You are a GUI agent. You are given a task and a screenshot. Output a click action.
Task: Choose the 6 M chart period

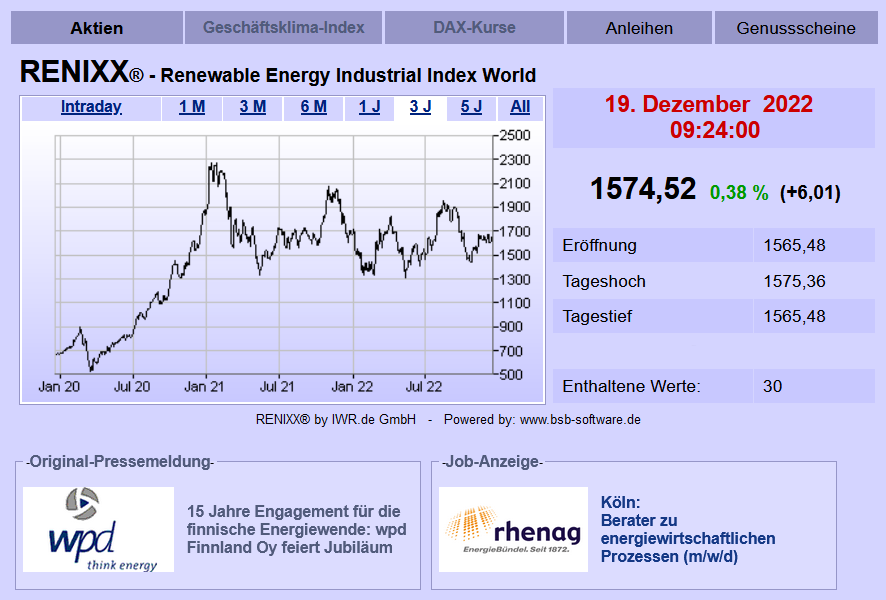tap(314, 107)
